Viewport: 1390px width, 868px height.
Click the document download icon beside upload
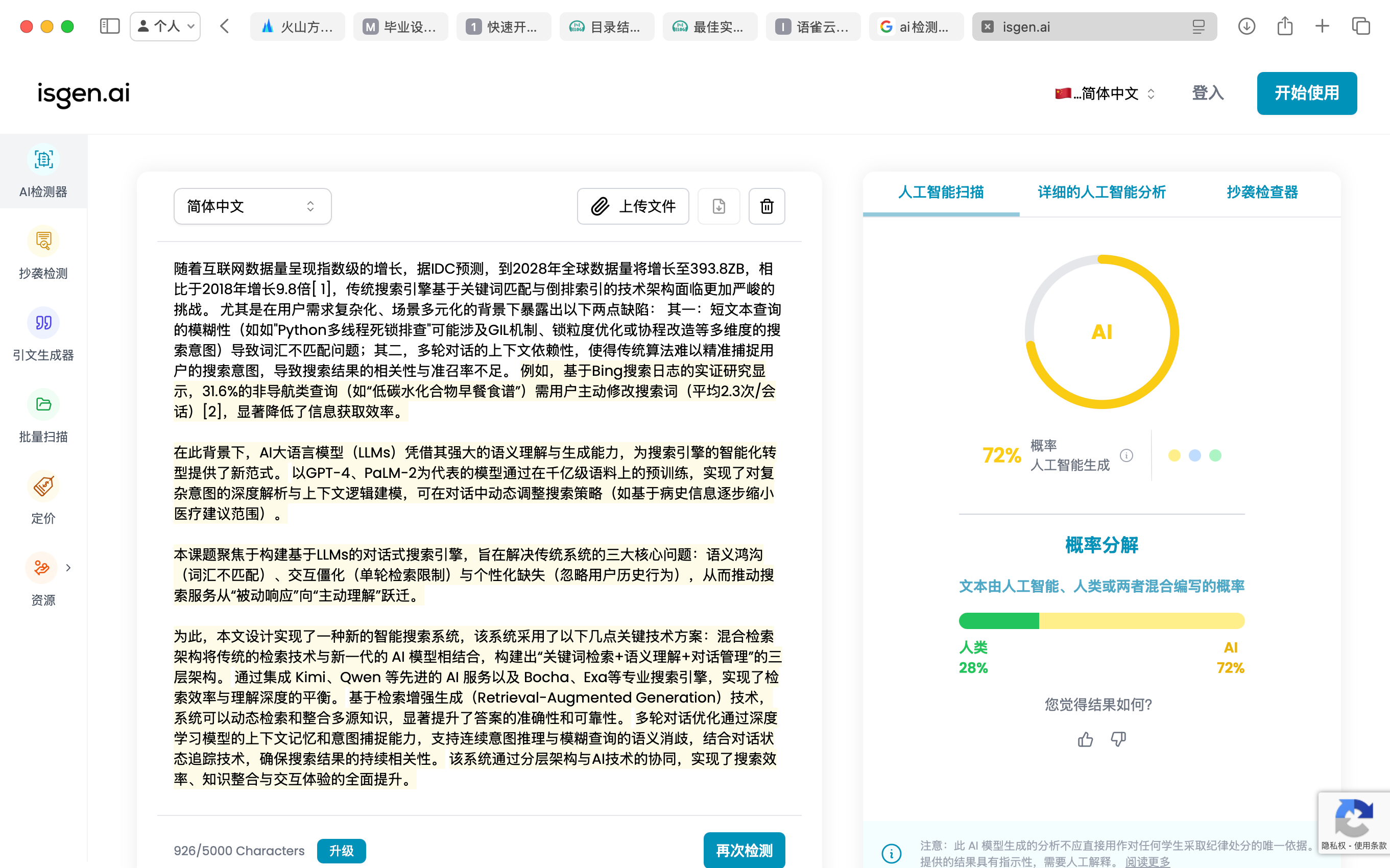click(719, 206)
